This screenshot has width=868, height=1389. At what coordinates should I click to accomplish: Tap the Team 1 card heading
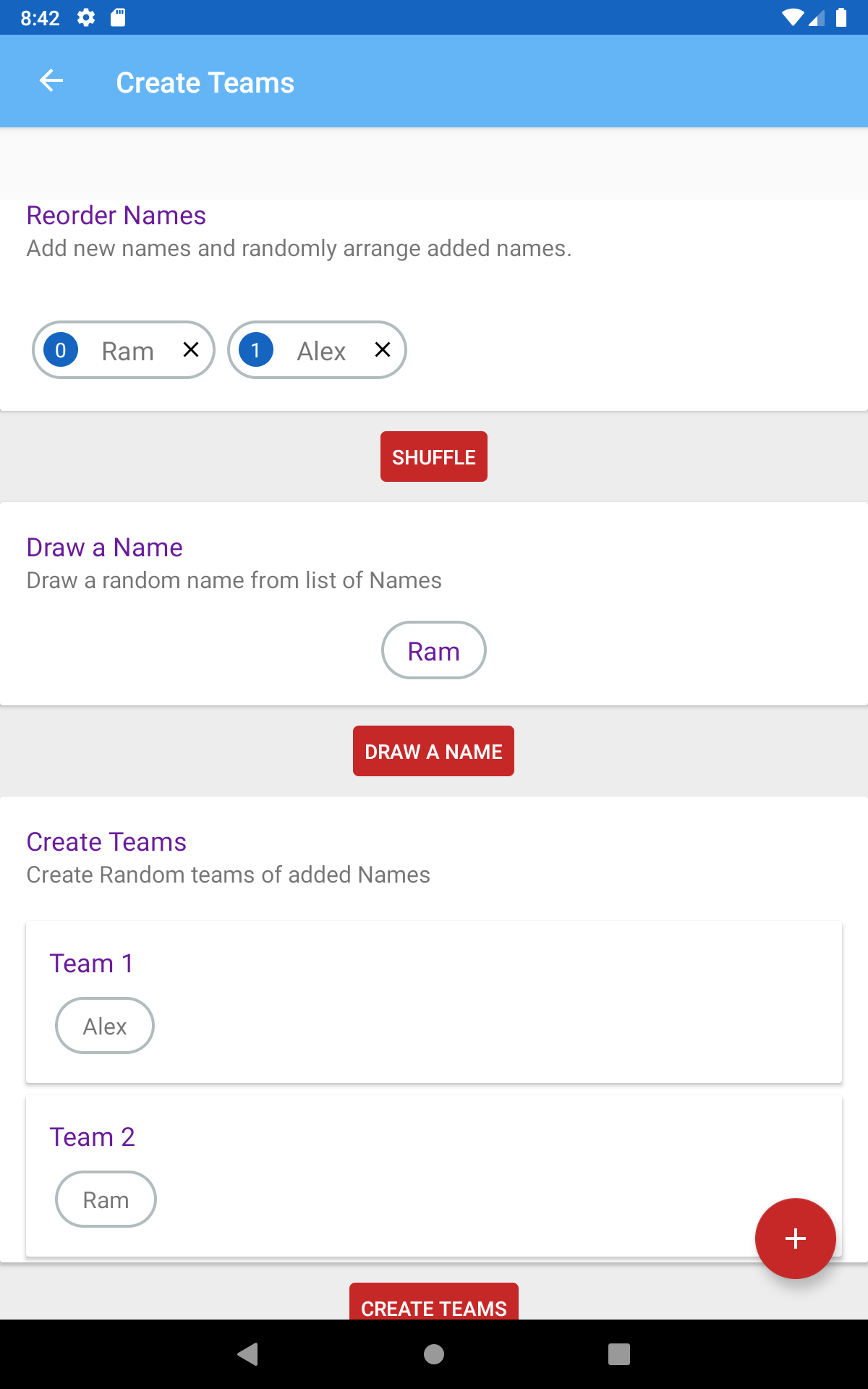[x=92, y=964]
